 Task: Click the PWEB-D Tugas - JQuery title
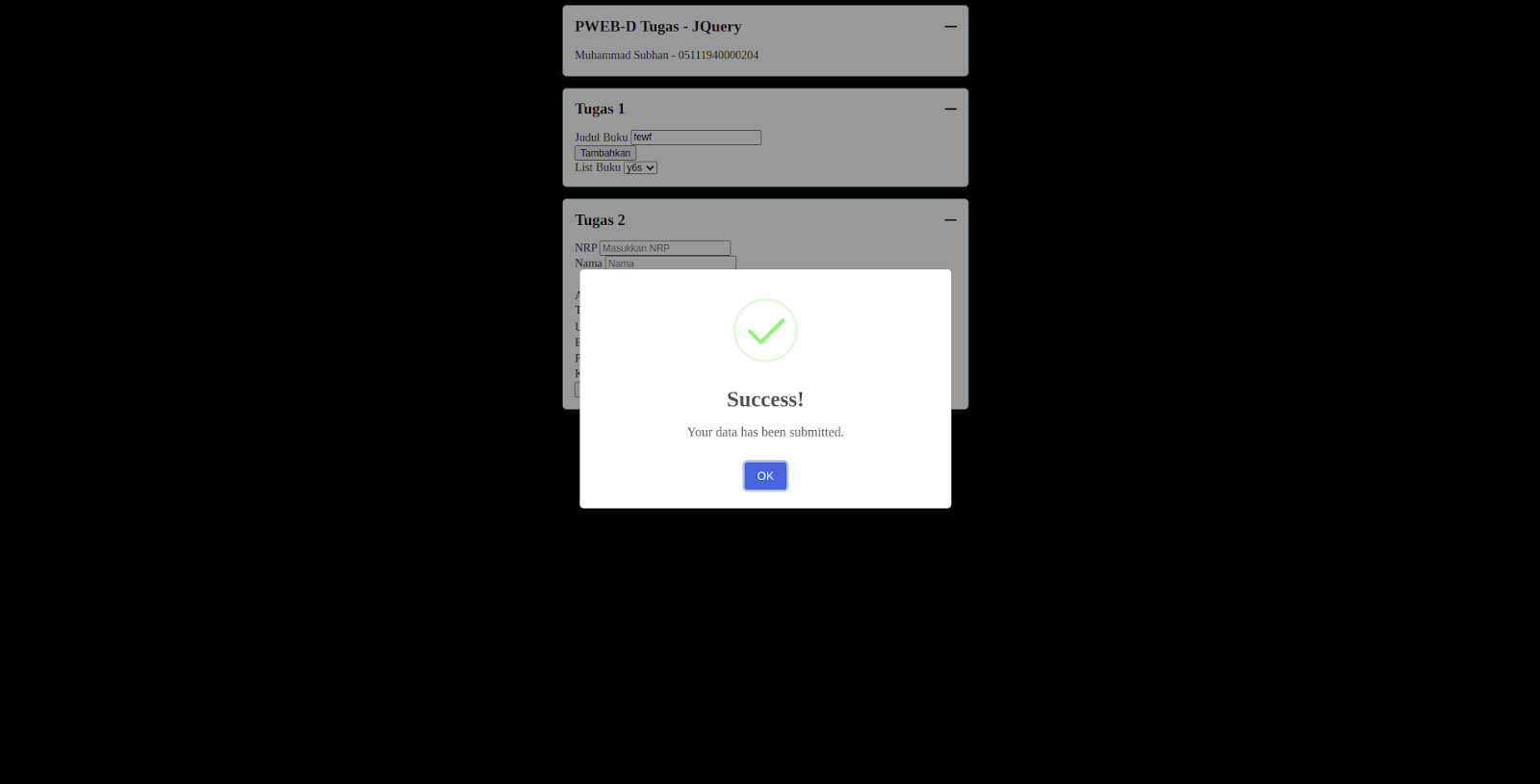658,27
